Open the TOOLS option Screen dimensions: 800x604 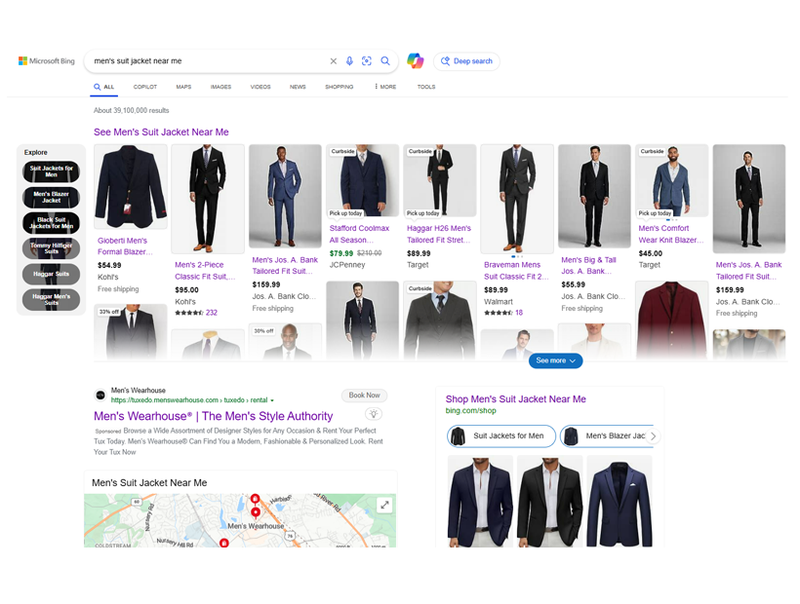click(x=427, y=87)
